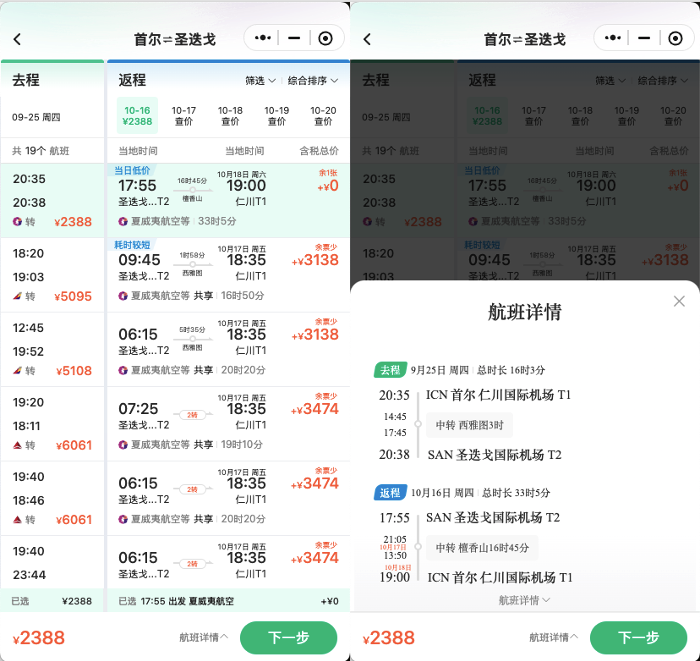Tap Hawaiian Airlines logo on 17:55 return flight

tap(123, 221)
